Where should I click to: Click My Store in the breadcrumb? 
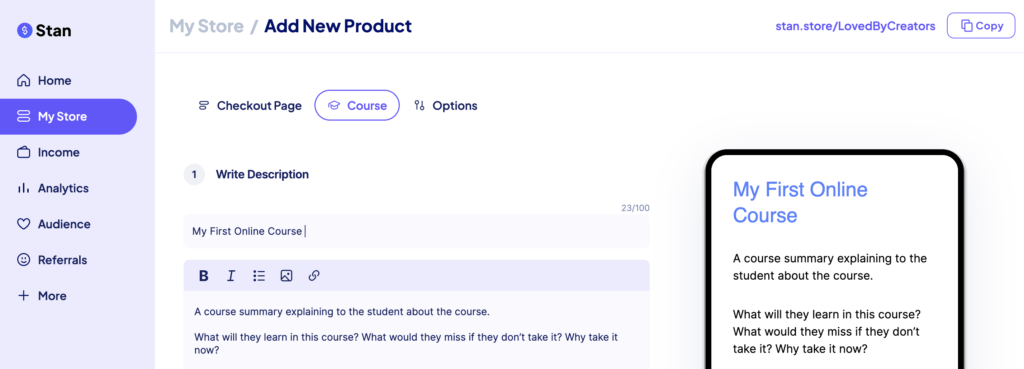[x=206, y=26]
